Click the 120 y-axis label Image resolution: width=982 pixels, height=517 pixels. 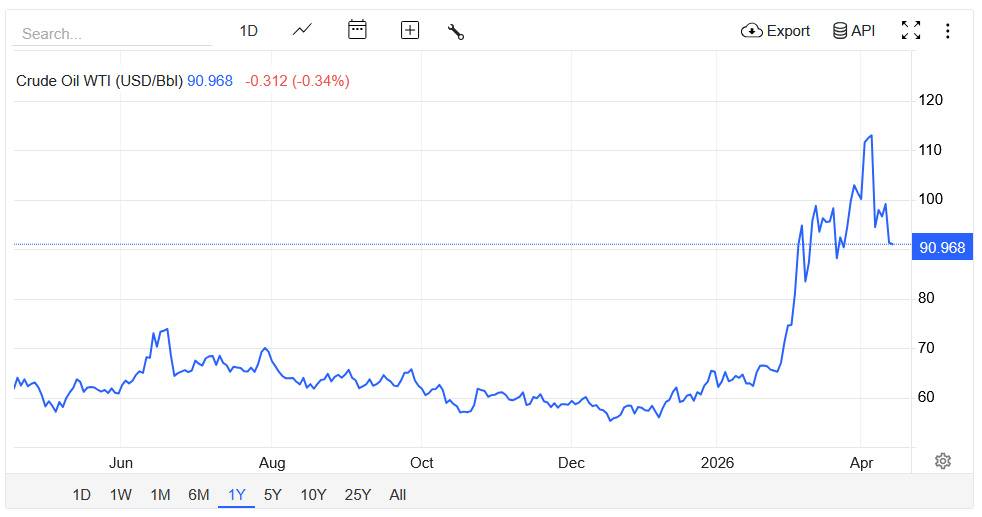click(x=930, y=100)
